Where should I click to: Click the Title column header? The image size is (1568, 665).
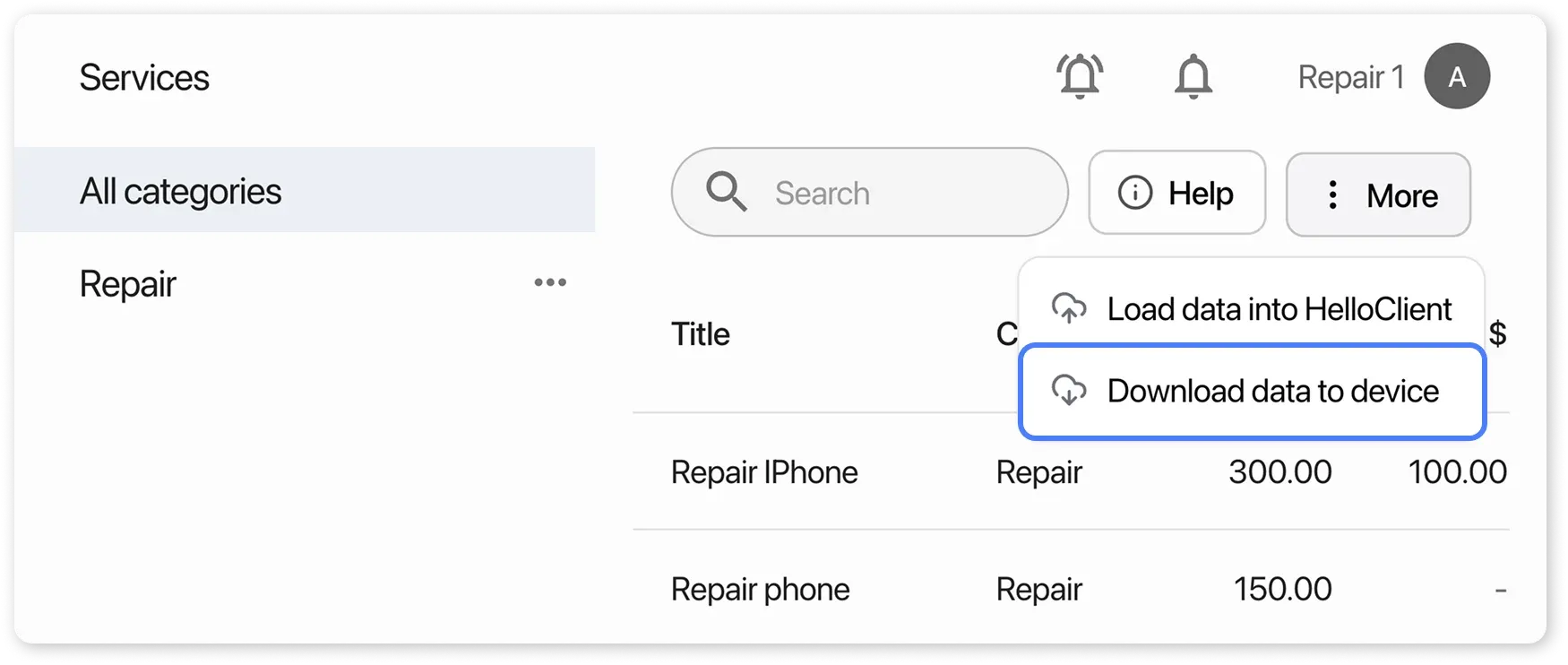(700, 333)
